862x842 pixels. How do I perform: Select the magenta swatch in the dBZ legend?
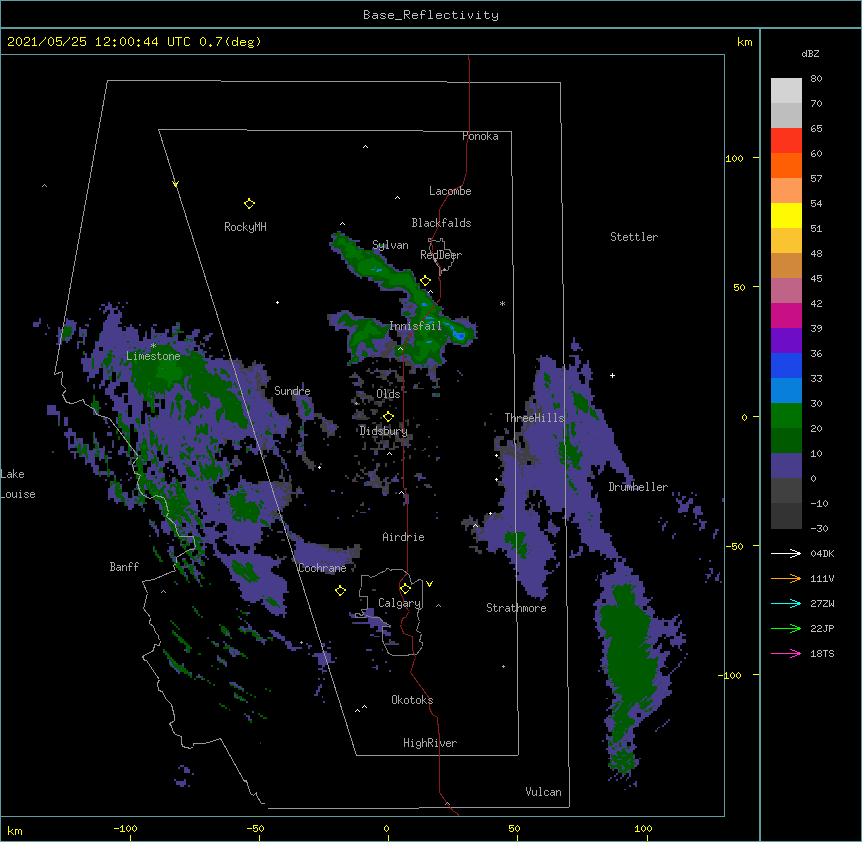click(x=786, y=315)
